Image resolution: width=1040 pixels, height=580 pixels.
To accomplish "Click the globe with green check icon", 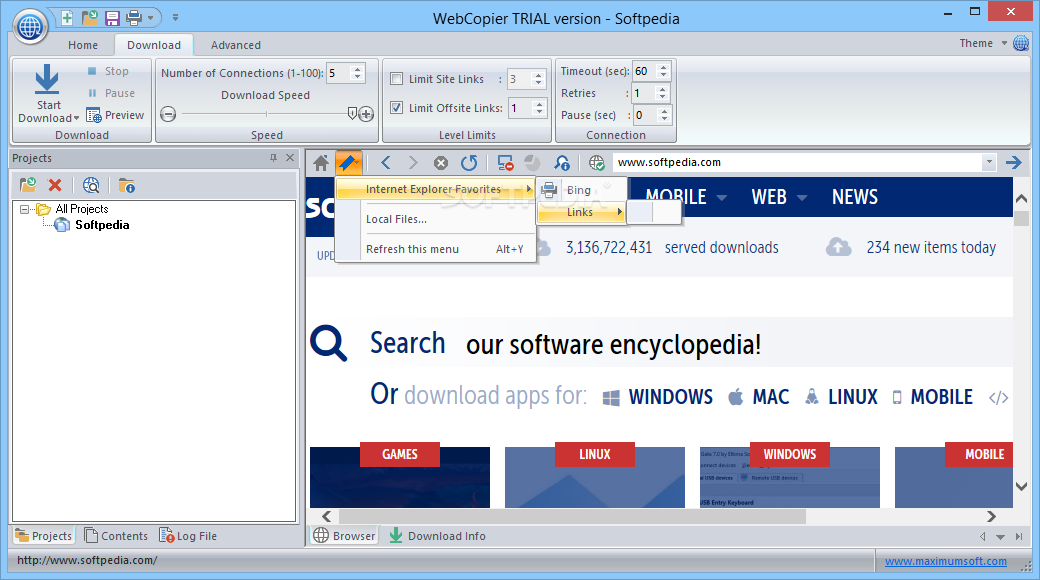I will coord(597,163).
